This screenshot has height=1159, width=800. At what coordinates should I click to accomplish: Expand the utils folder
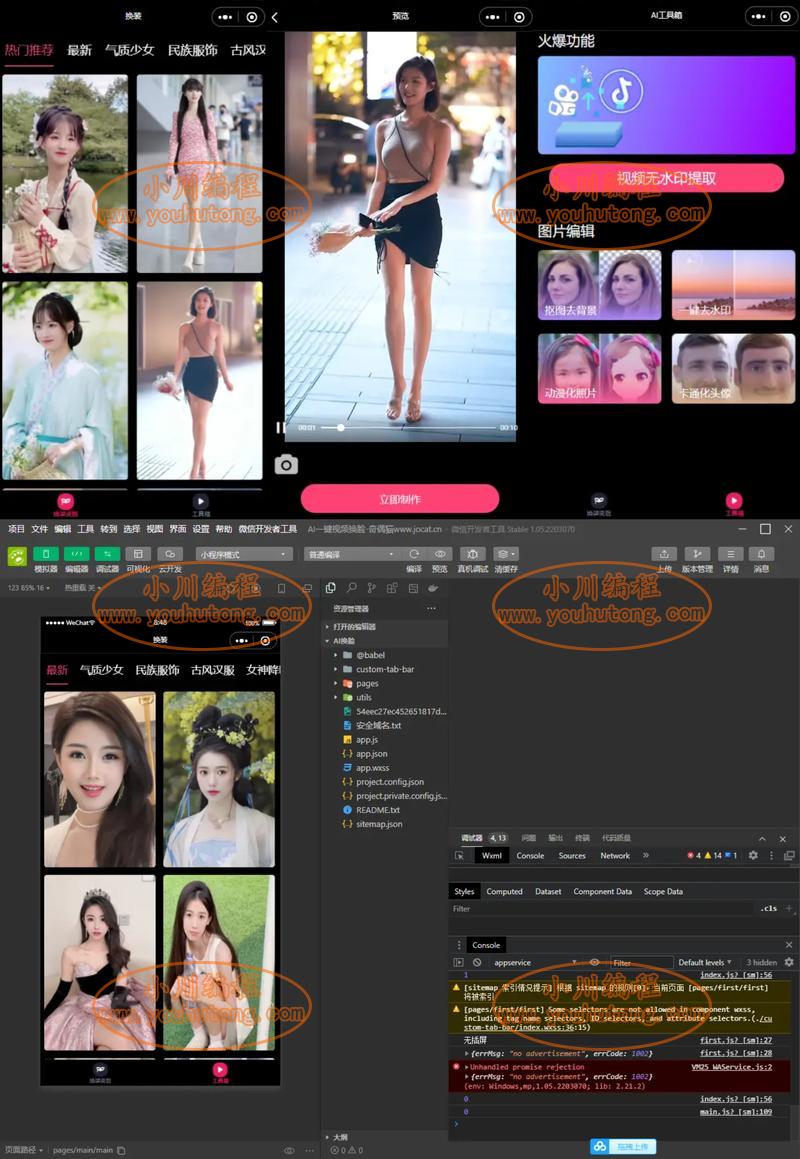pos(384,697)
